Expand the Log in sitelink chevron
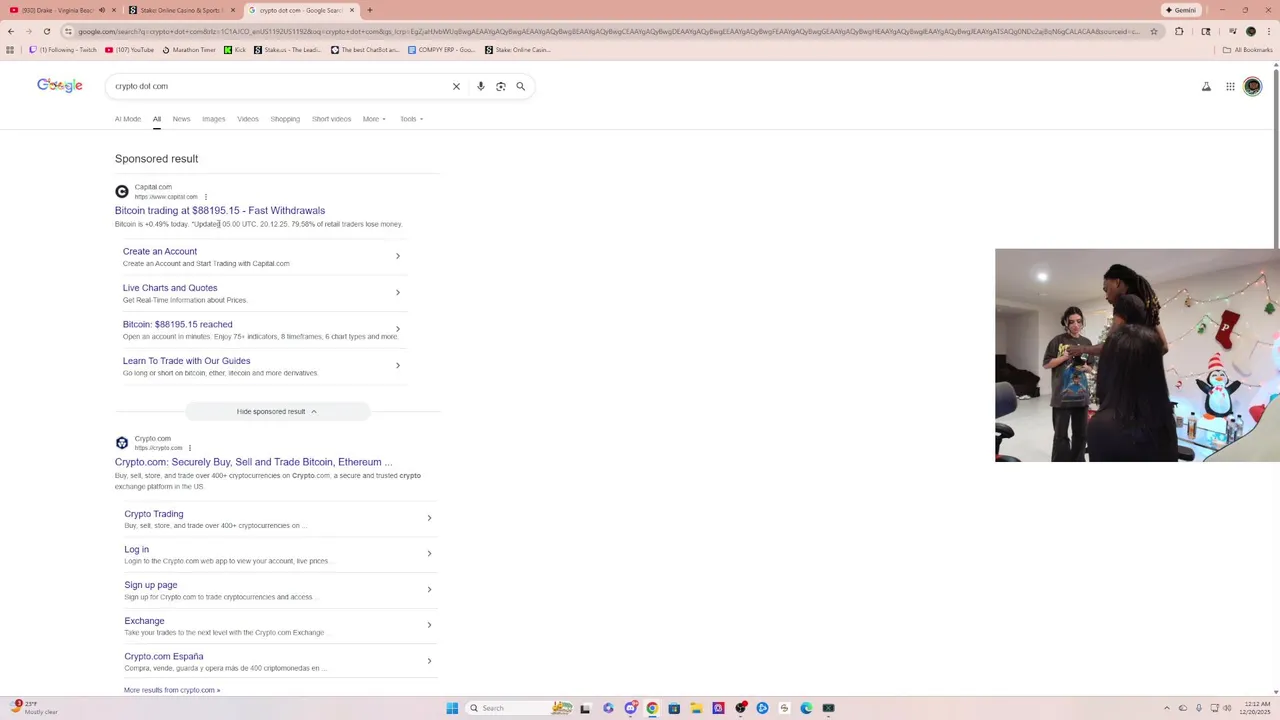The width and height of the screenshot is (1280, 720). click(429, 554)
